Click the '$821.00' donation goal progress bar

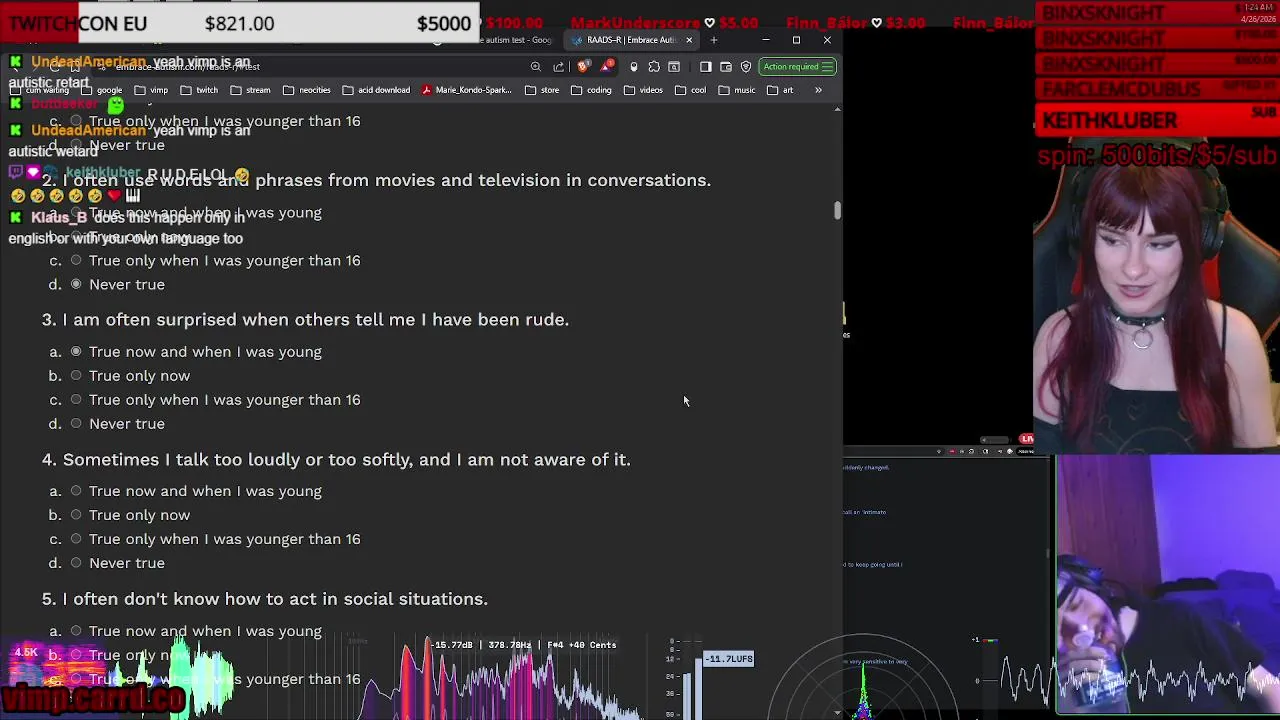pyautogui.click(x=240, y=22)
